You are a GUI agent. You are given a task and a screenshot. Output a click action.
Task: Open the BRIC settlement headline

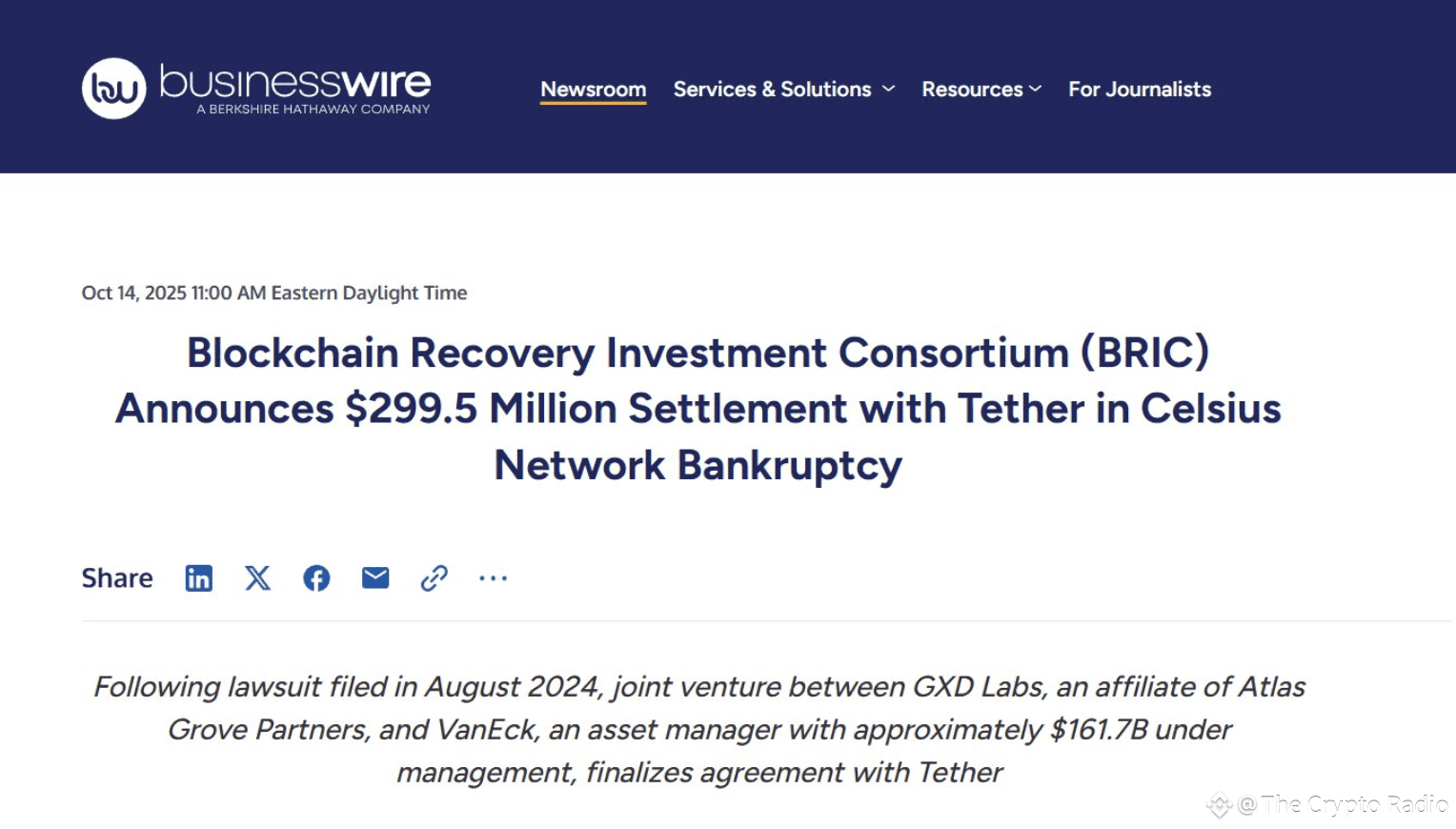pos(698,408)
